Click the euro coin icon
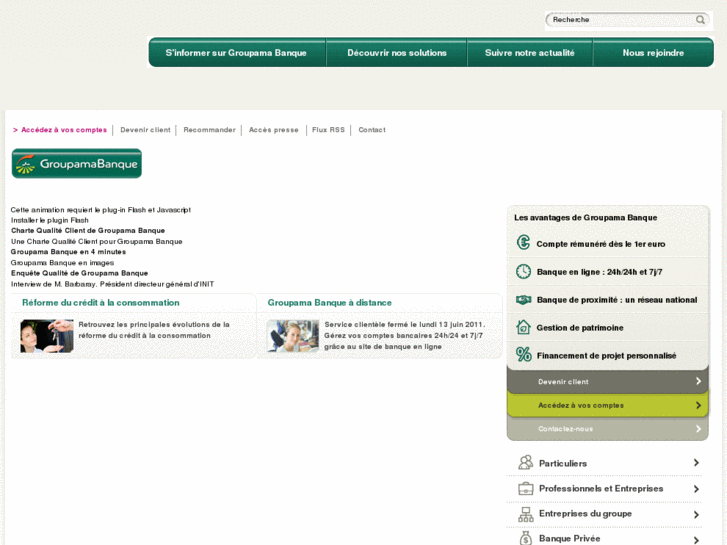 pos(523,243)
